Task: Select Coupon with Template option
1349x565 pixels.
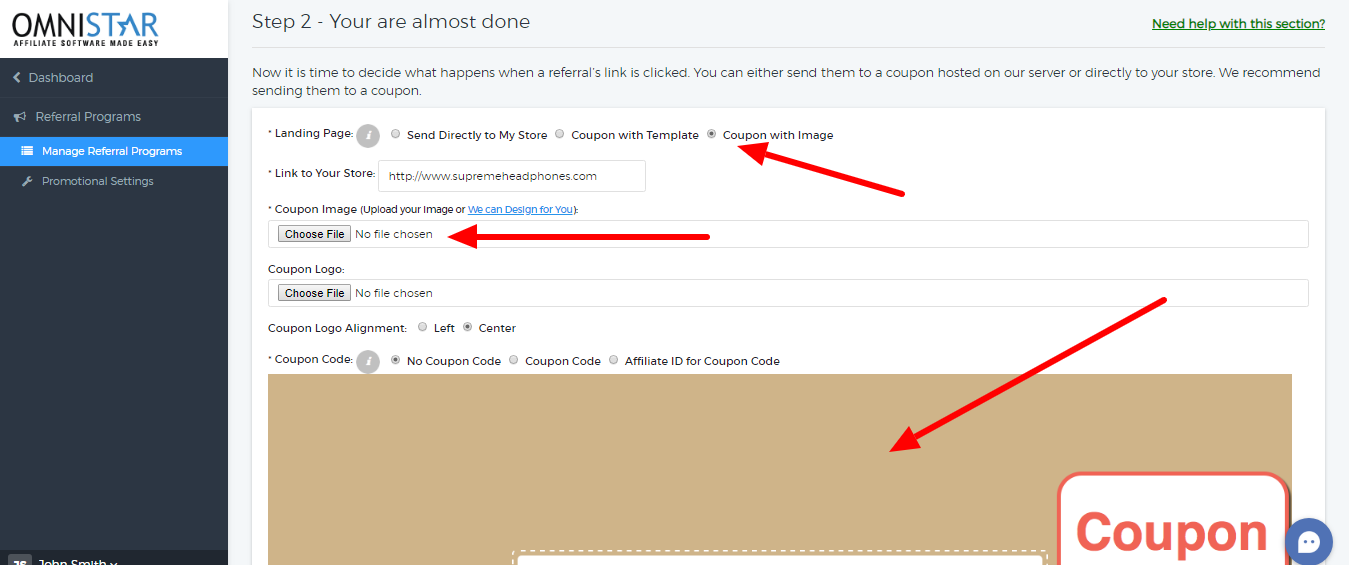Action: pos(560,134)
